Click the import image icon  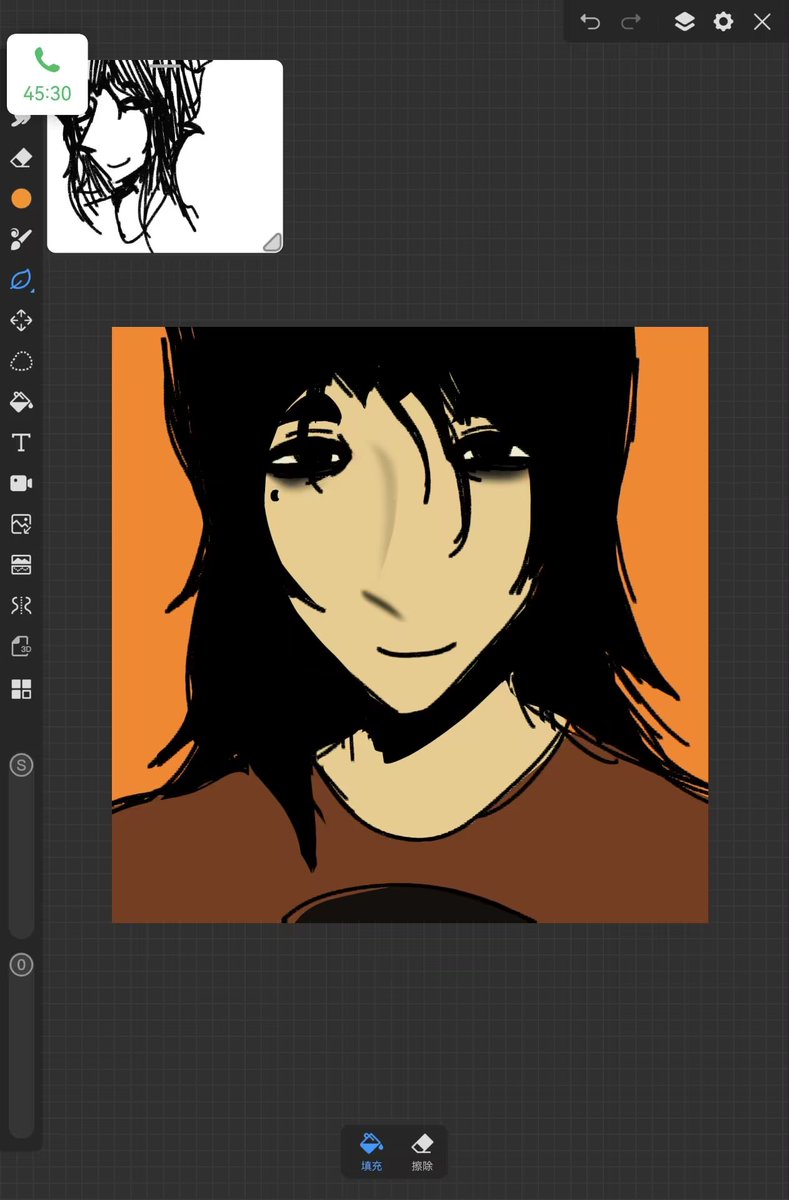(x=21, y=524)
